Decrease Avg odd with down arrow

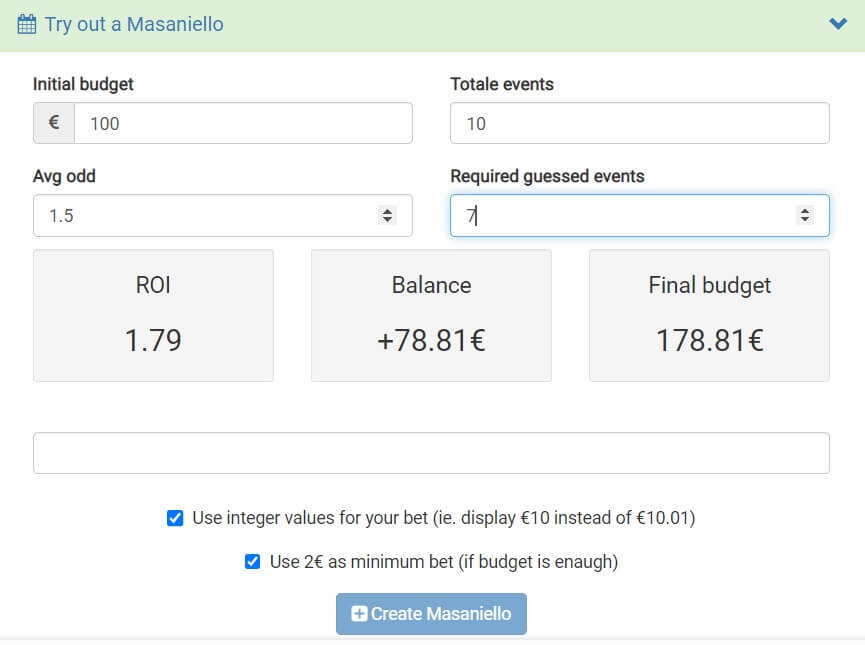point(387,220)
